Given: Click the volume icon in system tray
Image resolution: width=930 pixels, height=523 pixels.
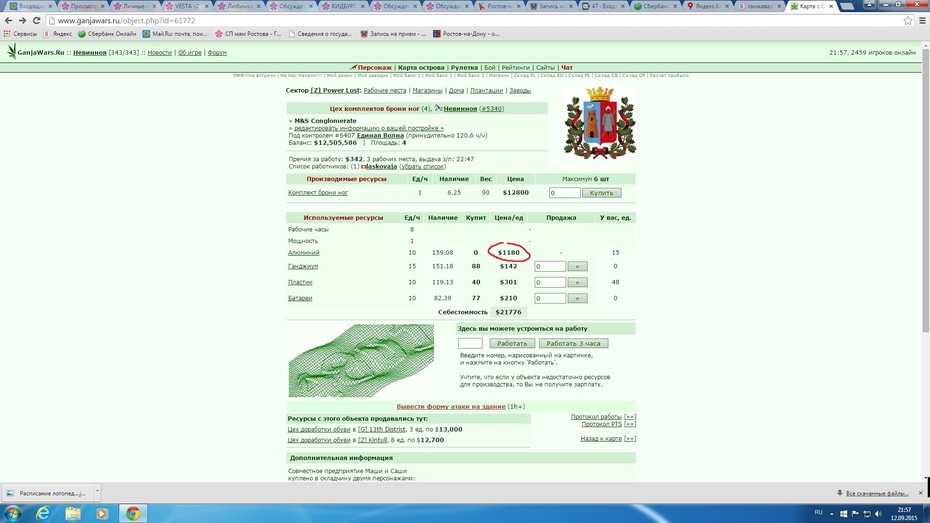Looking at the screenshot, I should click(878, 514).
